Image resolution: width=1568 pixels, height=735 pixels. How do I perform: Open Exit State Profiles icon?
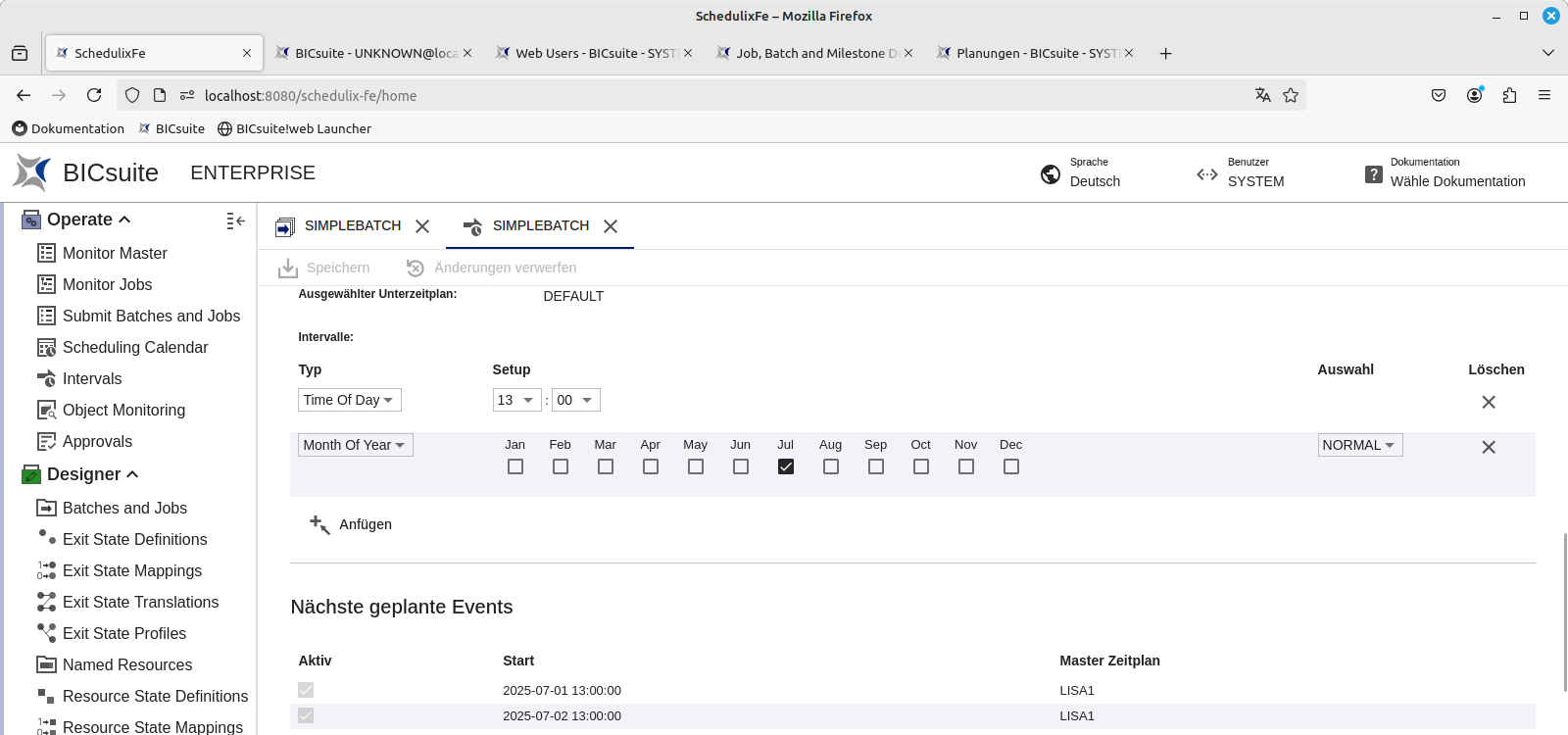pyautogui.click(x=46, y=633)
